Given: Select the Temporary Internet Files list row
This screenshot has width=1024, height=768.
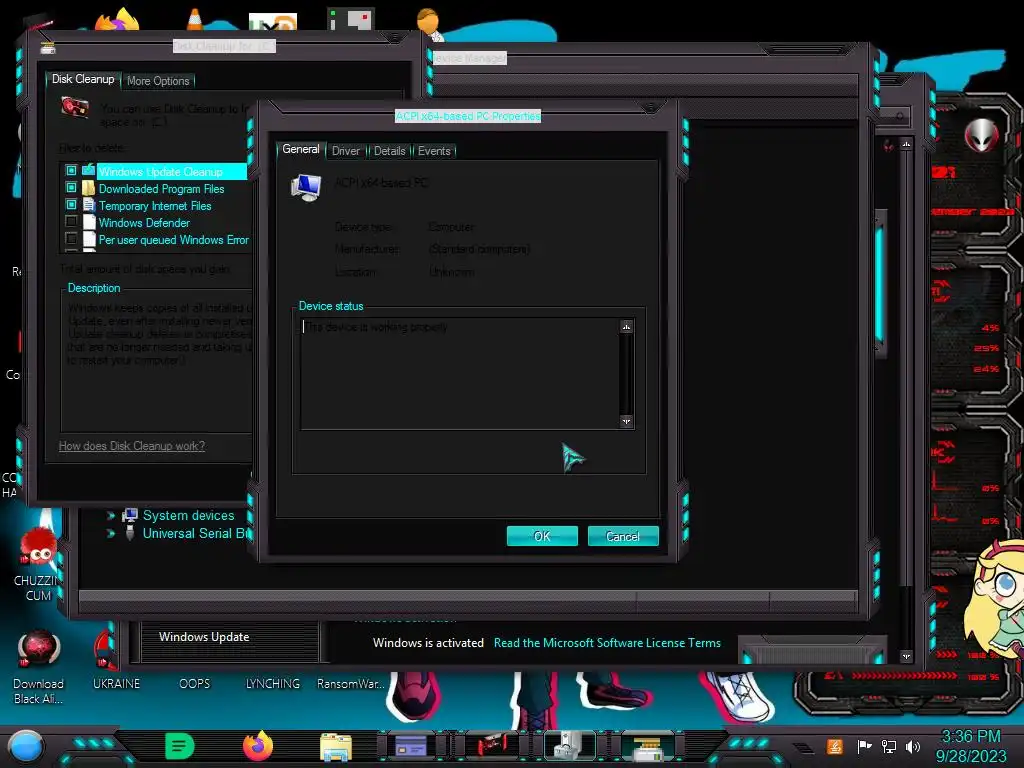Looking at the screenshot, I should (157, 206).
